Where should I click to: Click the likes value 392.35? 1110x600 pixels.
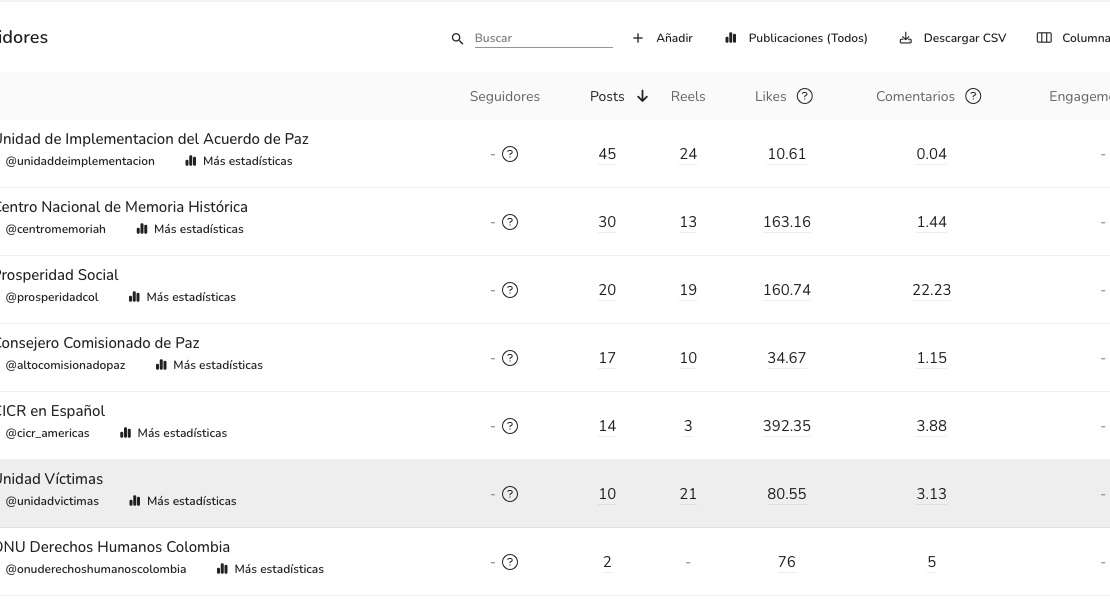tap(786, 426)
